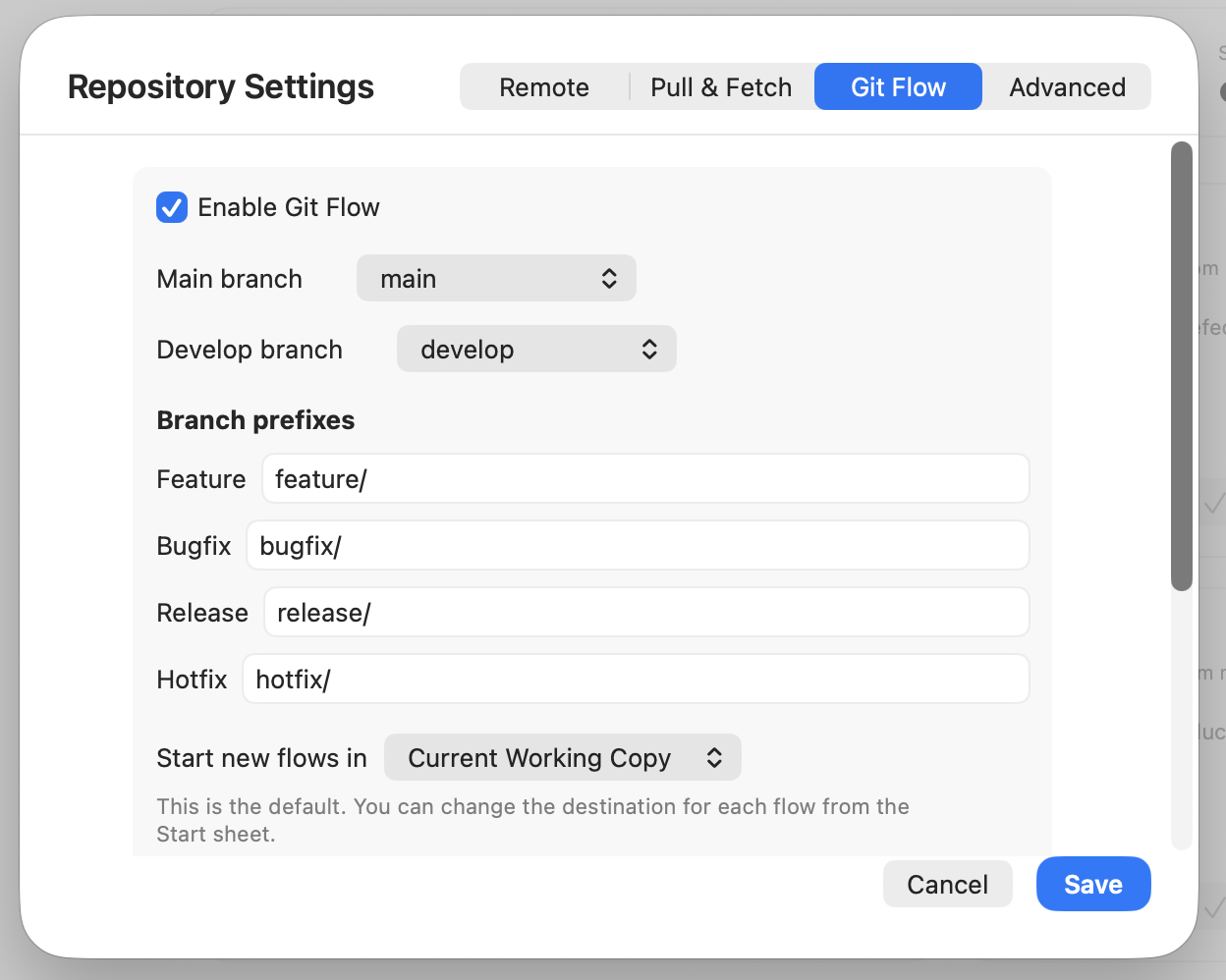Save the repository settings

click(x=1093, y=885)
